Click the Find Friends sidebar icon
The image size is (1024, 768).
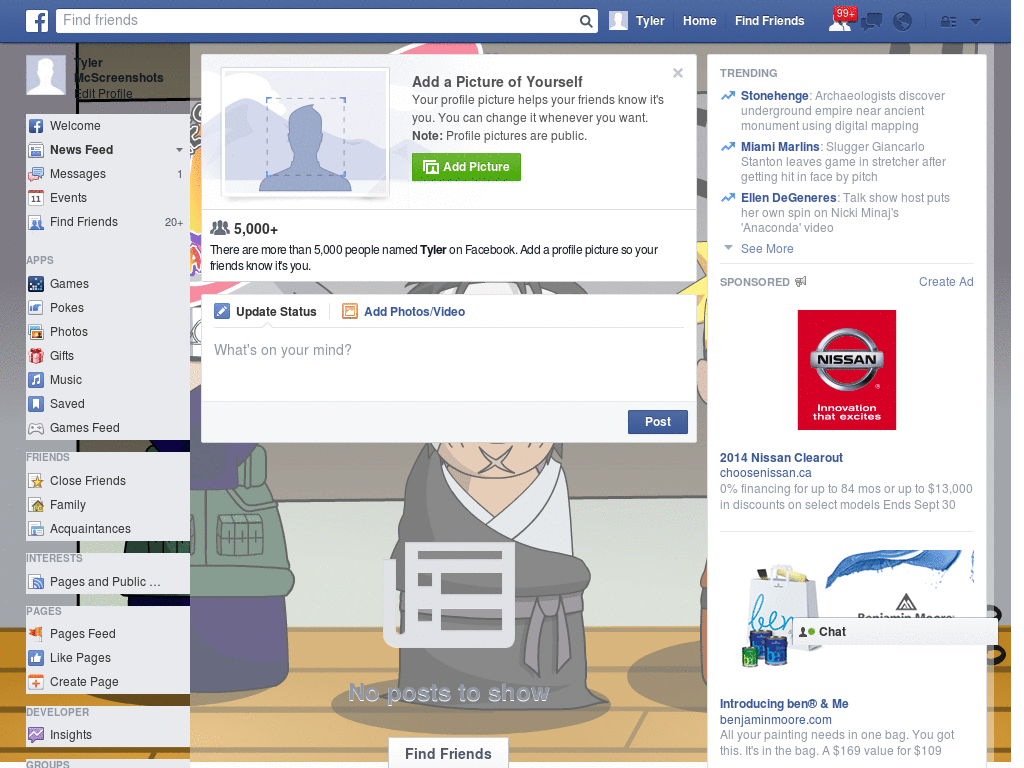coord(36,223)
